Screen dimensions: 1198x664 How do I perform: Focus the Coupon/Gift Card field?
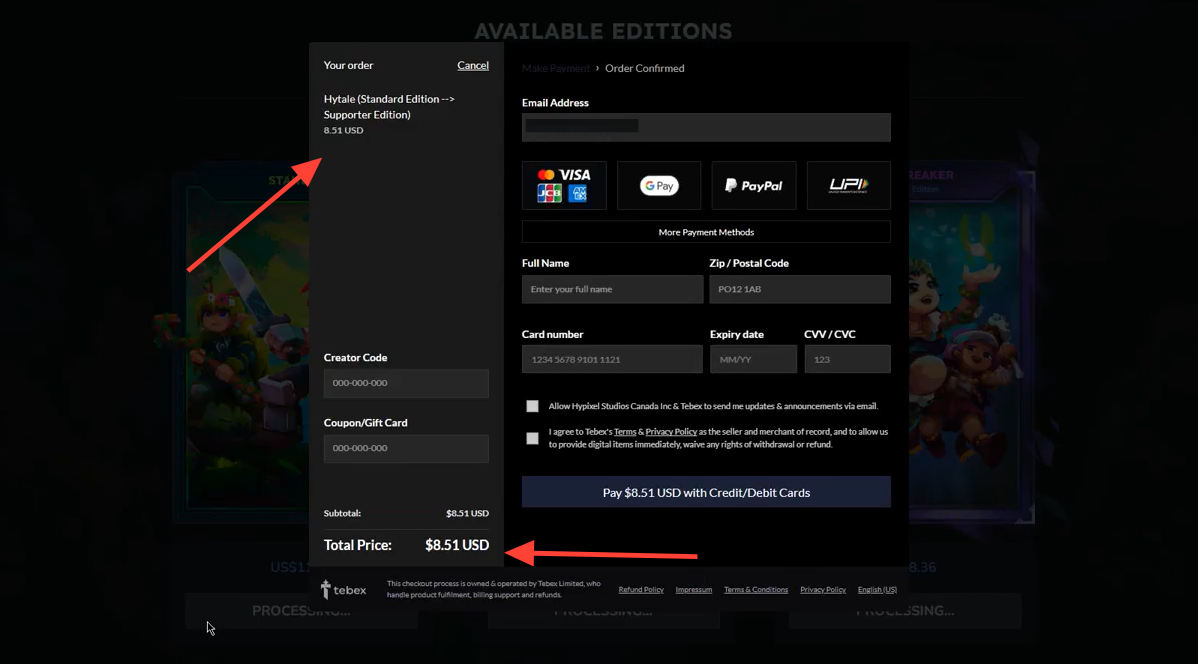click(406, 448)
